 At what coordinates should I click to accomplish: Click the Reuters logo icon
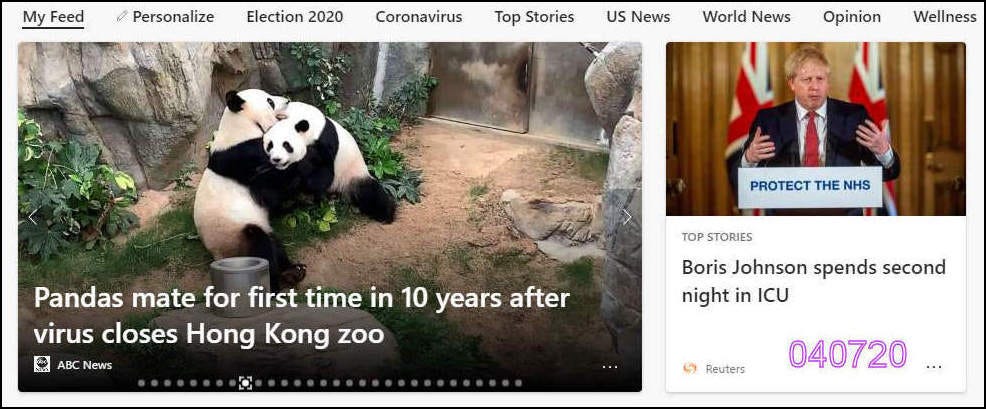(x=690, y=369)
